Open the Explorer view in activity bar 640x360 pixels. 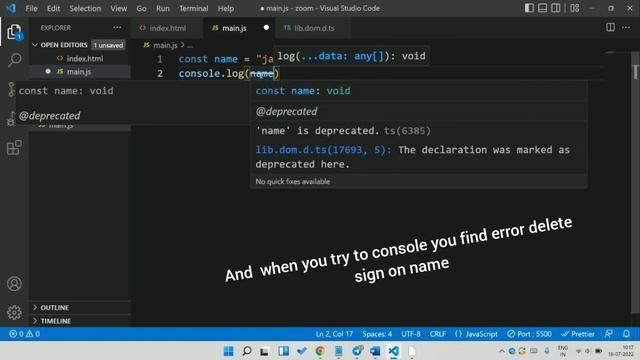pos(14,32)
